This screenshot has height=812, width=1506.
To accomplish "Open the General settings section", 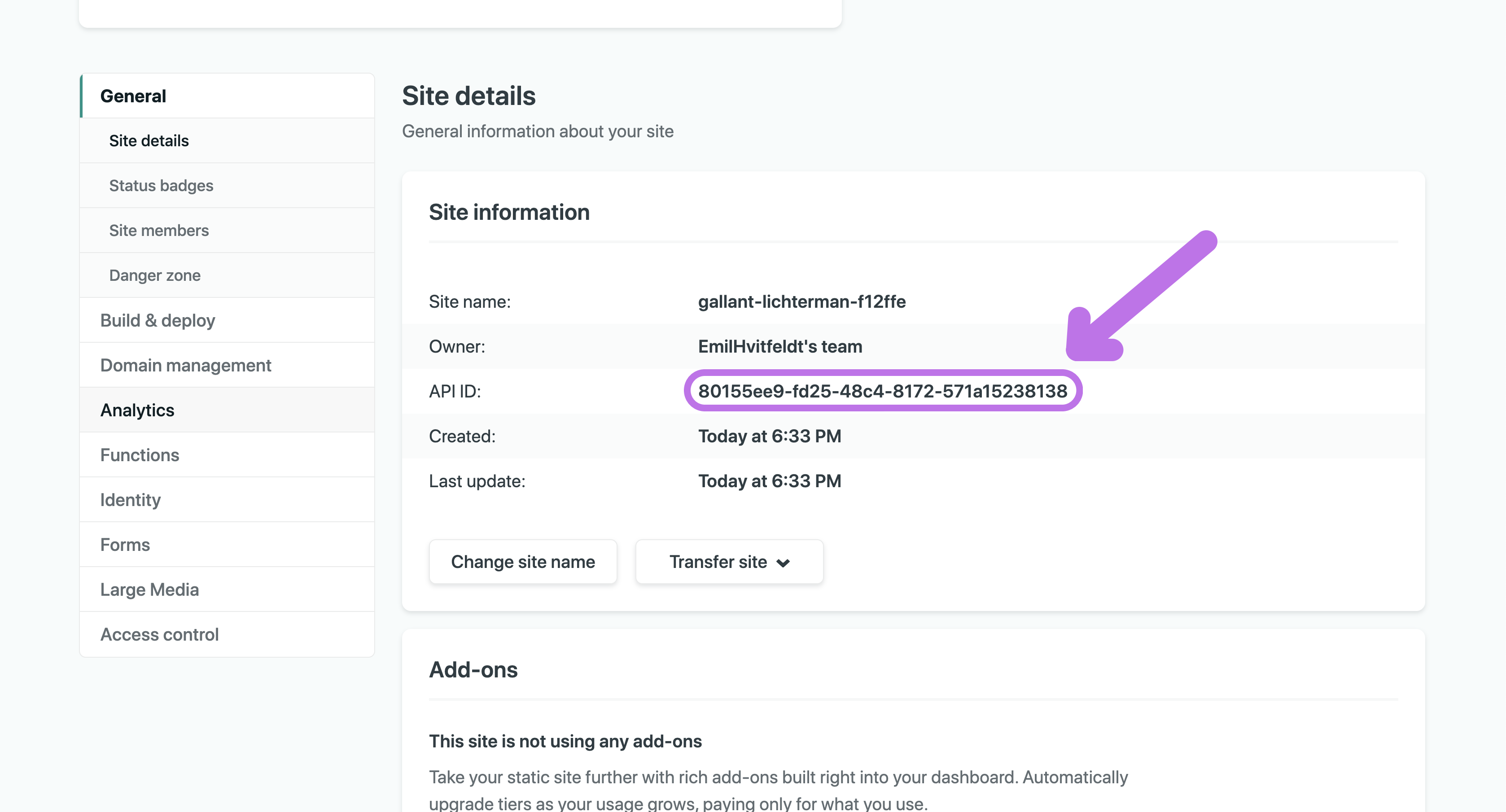I will click(227, 96).
